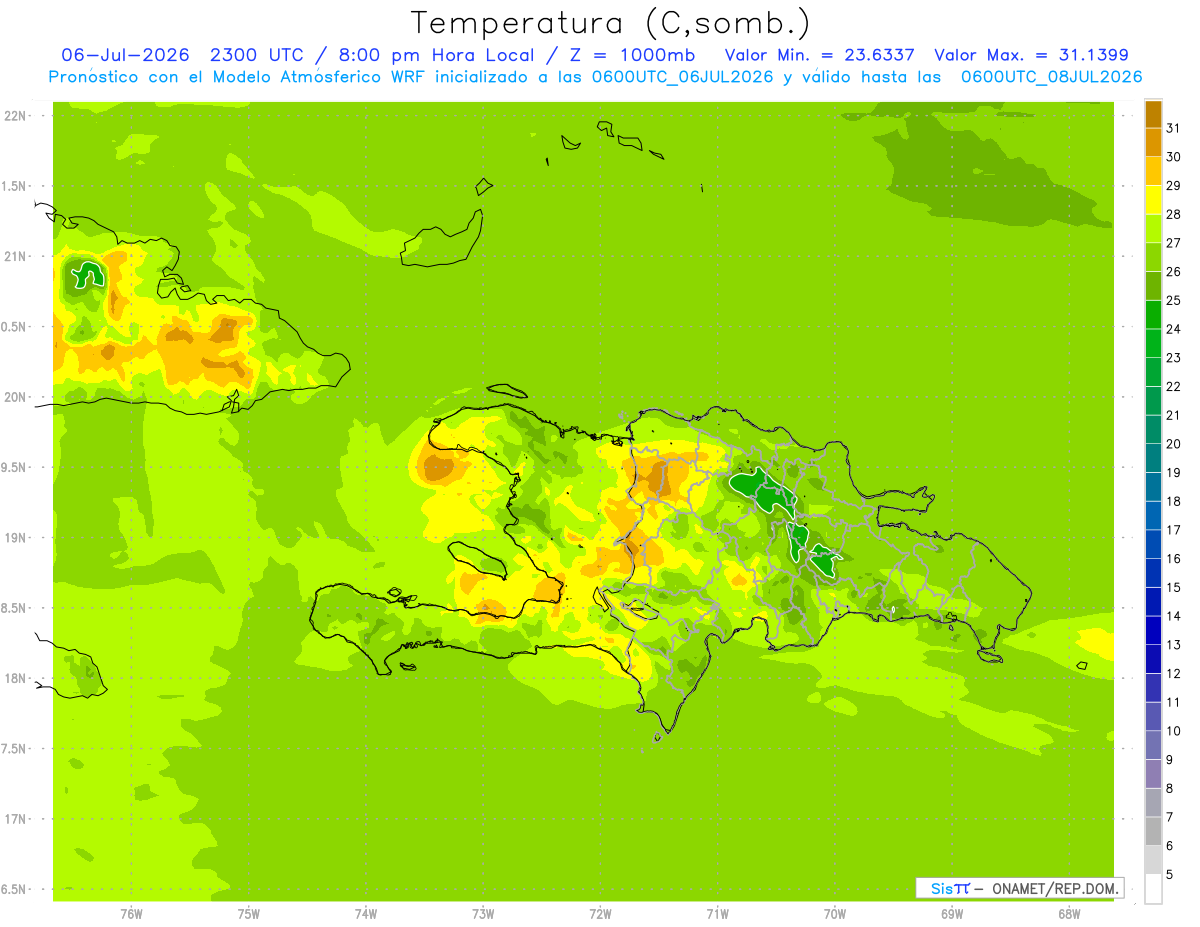Screen dimensions: 1200x927
Task: Click the "20N" latitude label
Action: point(14,397)
